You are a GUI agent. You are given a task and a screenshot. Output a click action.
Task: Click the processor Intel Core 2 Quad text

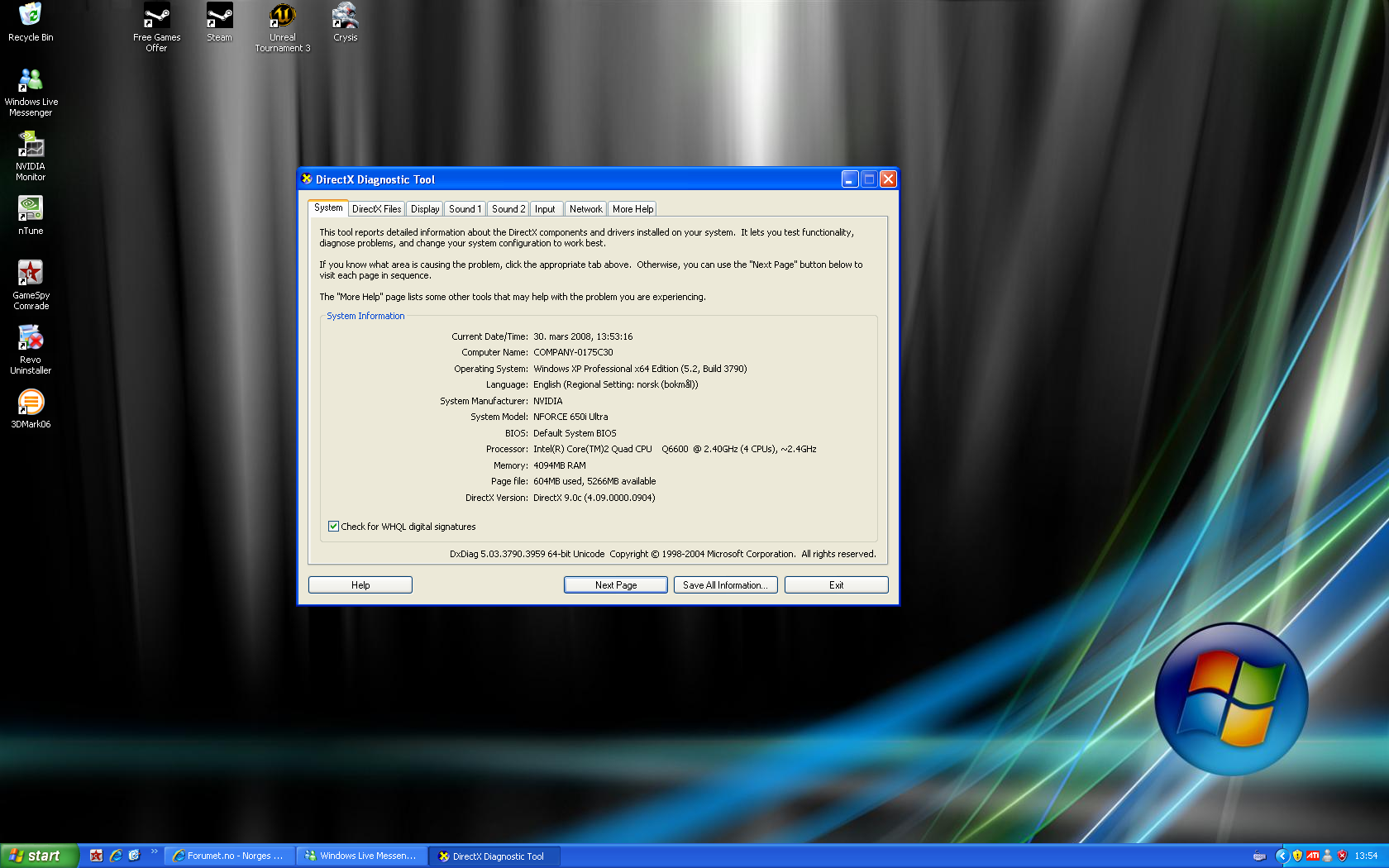[x=675, y=449]
